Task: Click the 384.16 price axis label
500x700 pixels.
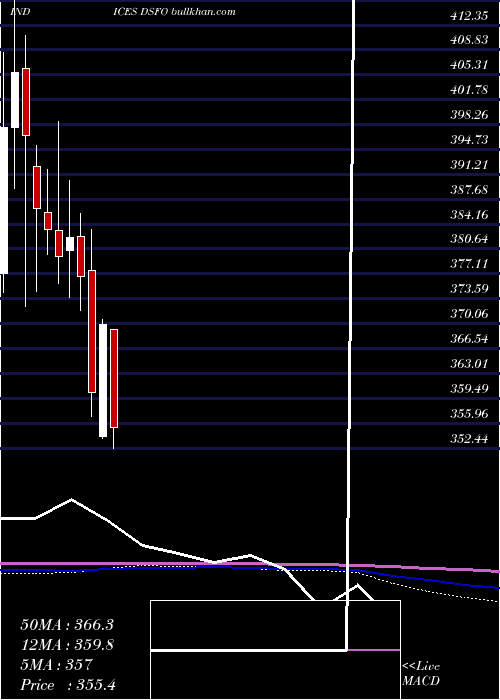Action: point(468,215)
